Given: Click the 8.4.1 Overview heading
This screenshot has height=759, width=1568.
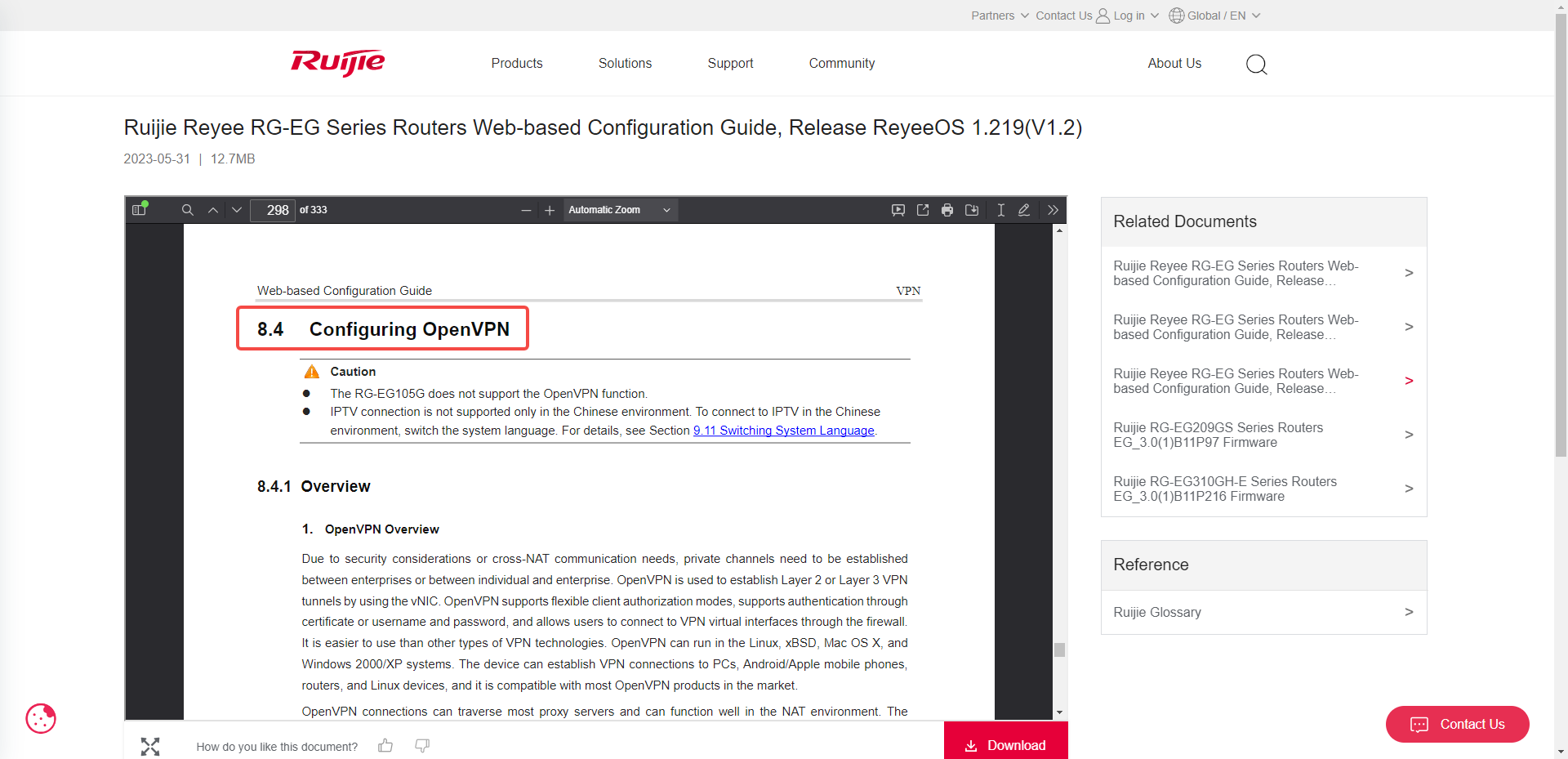Looking at the screenshot, I should click(x=314, y=486).
